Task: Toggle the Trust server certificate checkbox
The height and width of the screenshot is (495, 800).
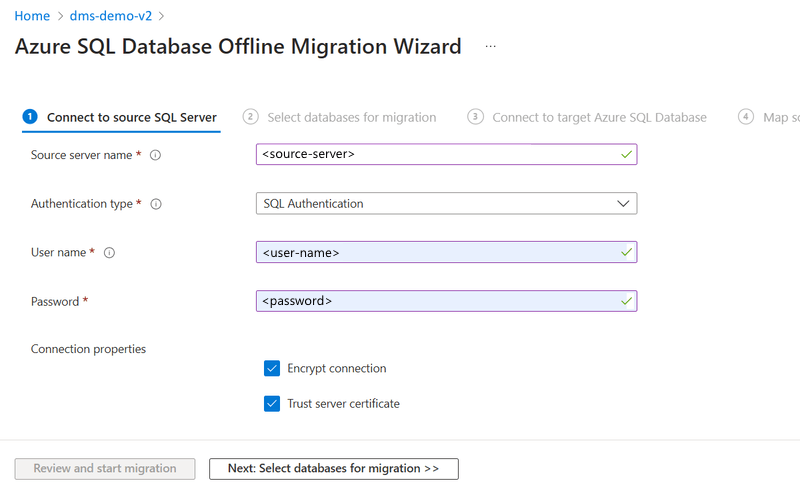Action: (272, 404)
